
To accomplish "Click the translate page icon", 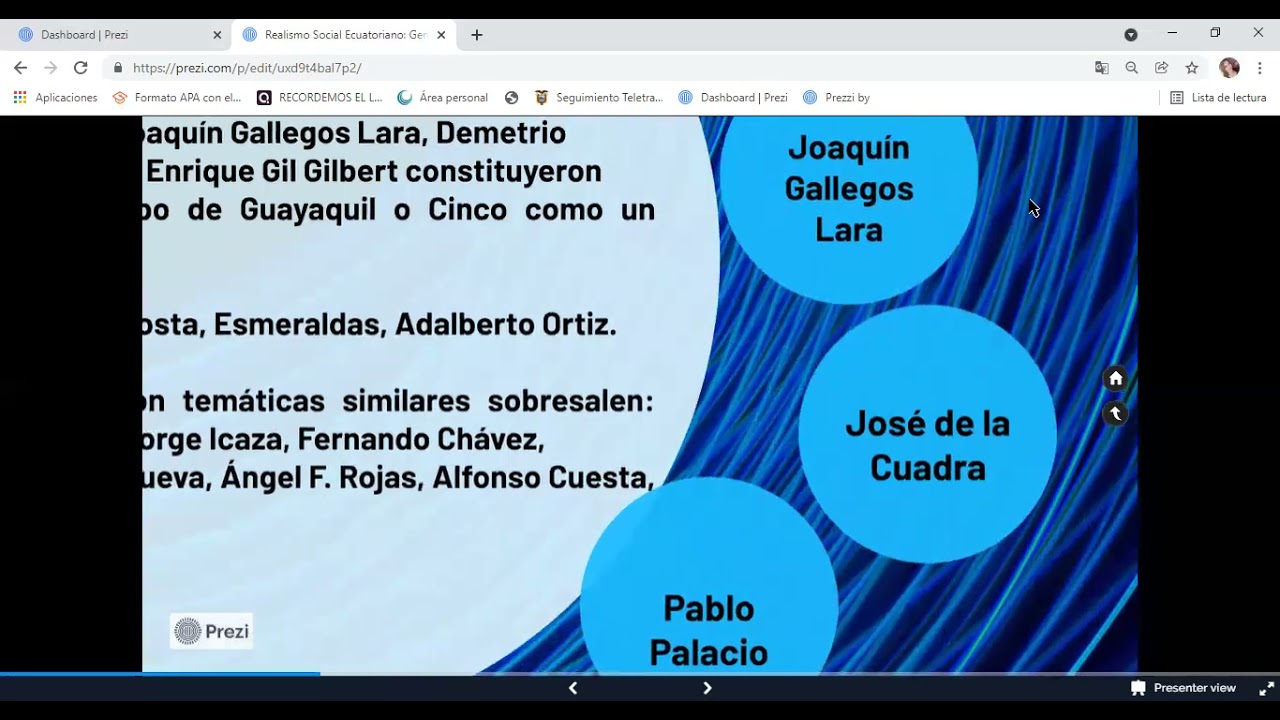I will click(1102, 68).
